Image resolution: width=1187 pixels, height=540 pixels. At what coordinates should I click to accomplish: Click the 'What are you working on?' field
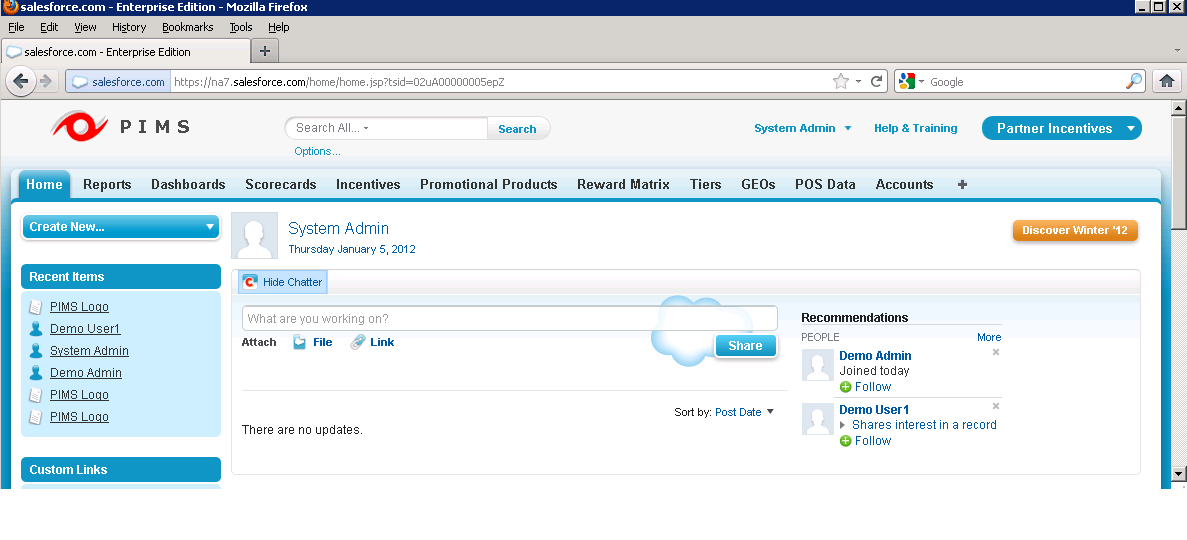click(509, 319)
